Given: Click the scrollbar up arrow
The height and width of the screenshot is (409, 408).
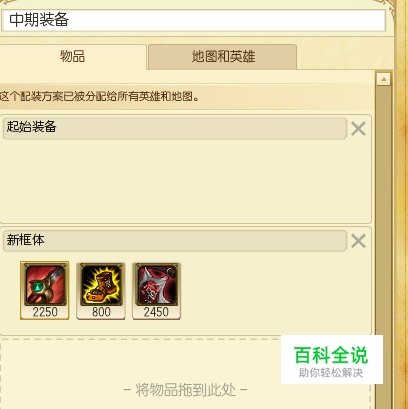Looking at the screenshot, I should coord(384,79).
